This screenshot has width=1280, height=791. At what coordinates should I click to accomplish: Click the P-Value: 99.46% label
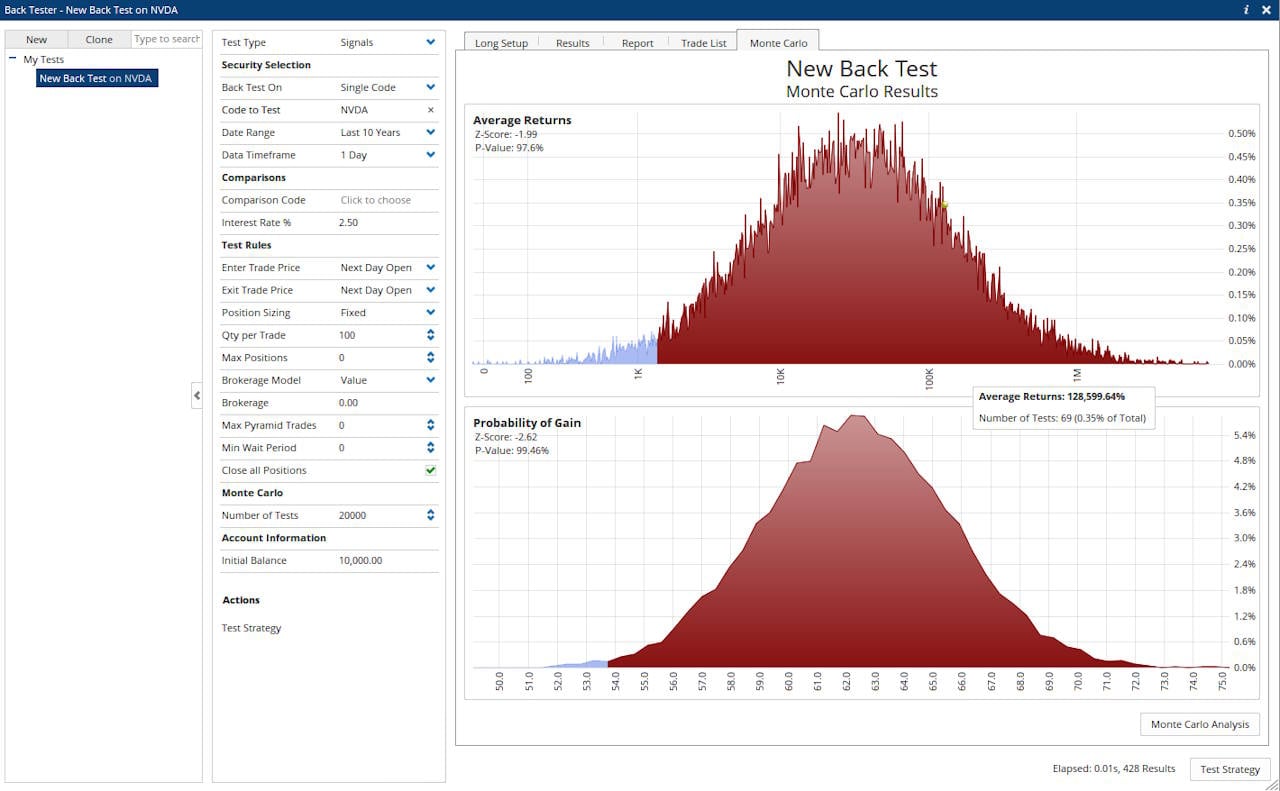(512, 451)
